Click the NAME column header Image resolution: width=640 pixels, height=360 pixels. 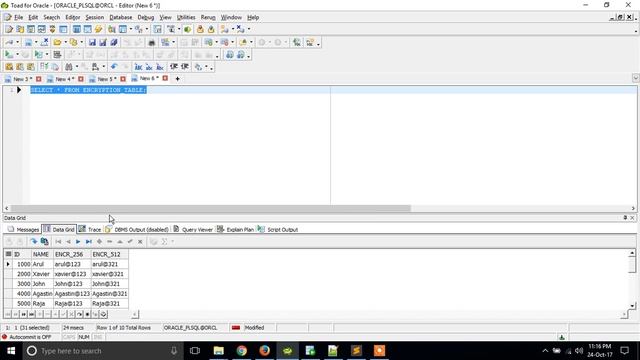42,254
